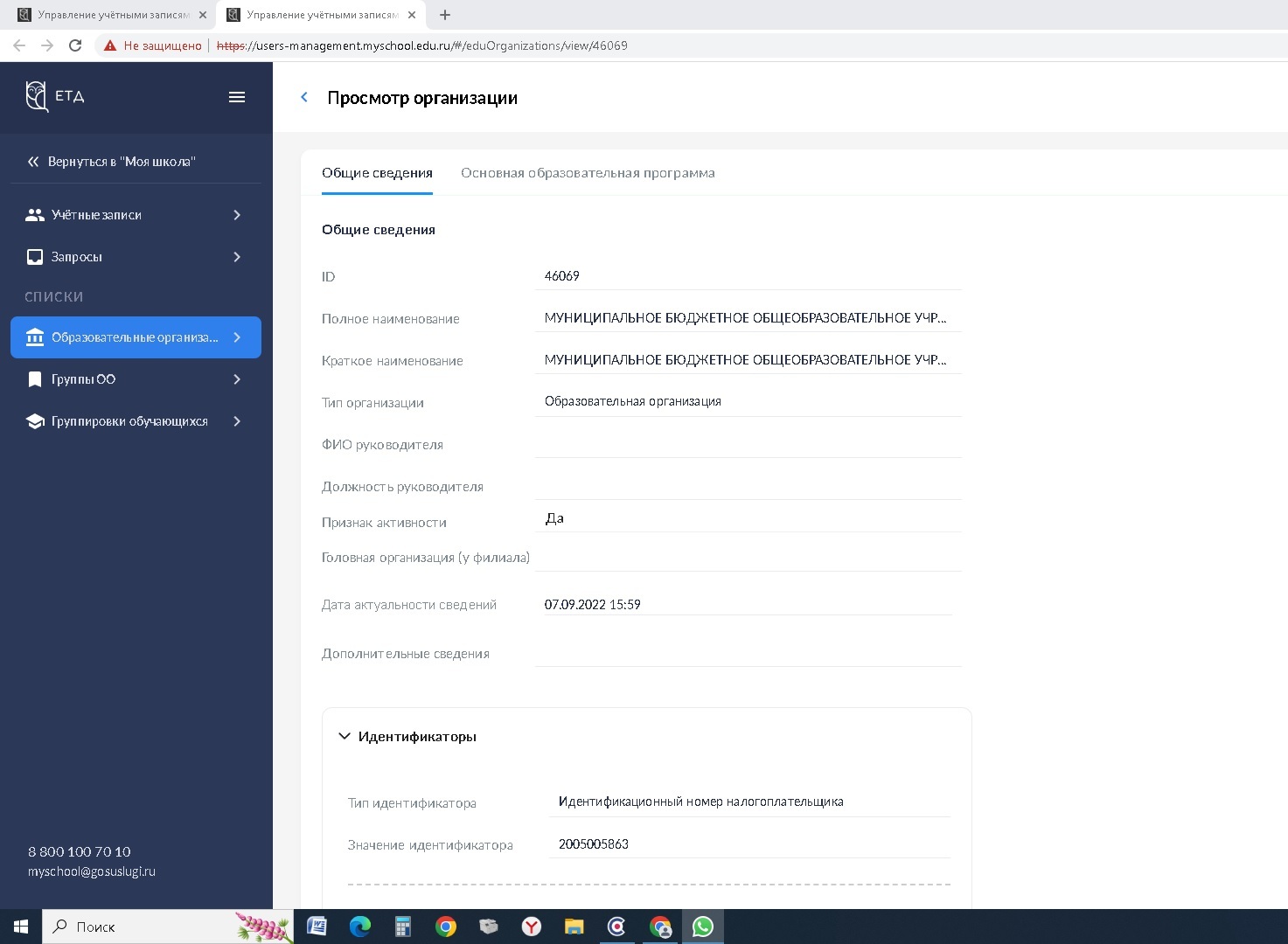Image resolution: width=1288 pixels, height=944 pixels.
Task: Toggle the hamburger menu in sidebar
Action: tap(236, 97)
